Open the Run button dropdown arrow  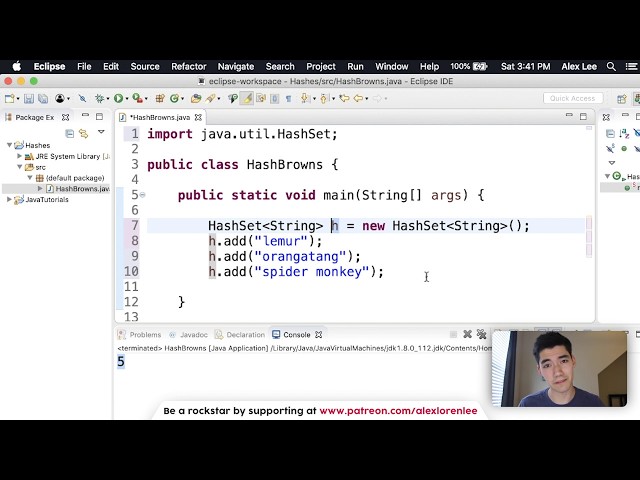[127, 99]
